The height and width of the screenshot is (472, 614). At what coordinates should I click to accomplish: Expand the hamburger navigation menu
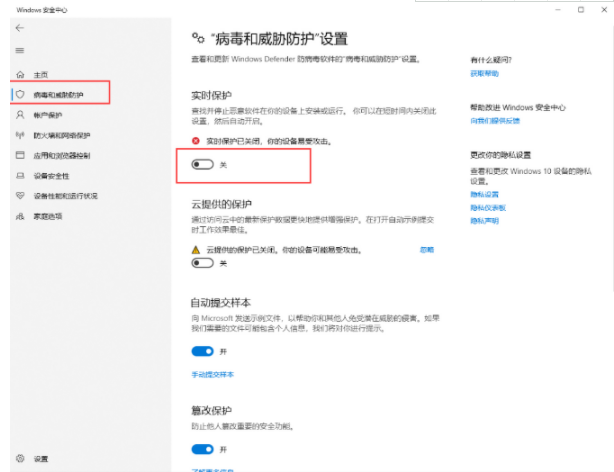(x=19, y=50)
